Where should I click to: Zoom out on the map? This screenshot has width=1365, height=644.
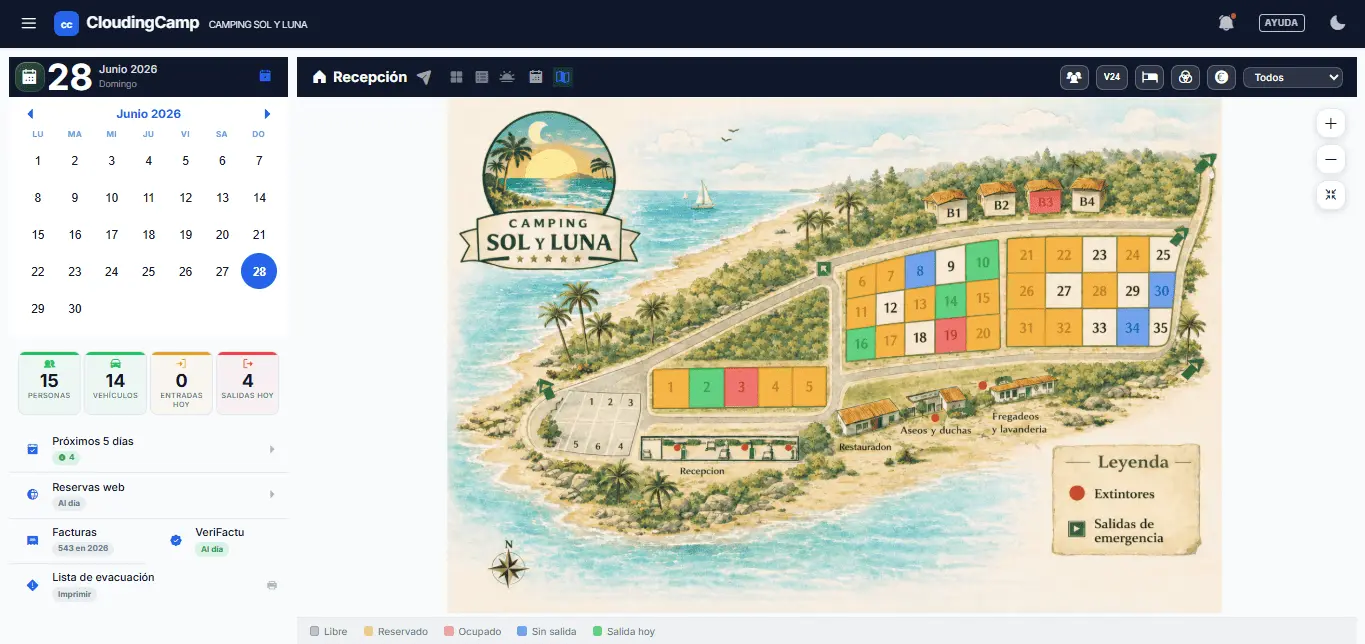click(1330, 159)
